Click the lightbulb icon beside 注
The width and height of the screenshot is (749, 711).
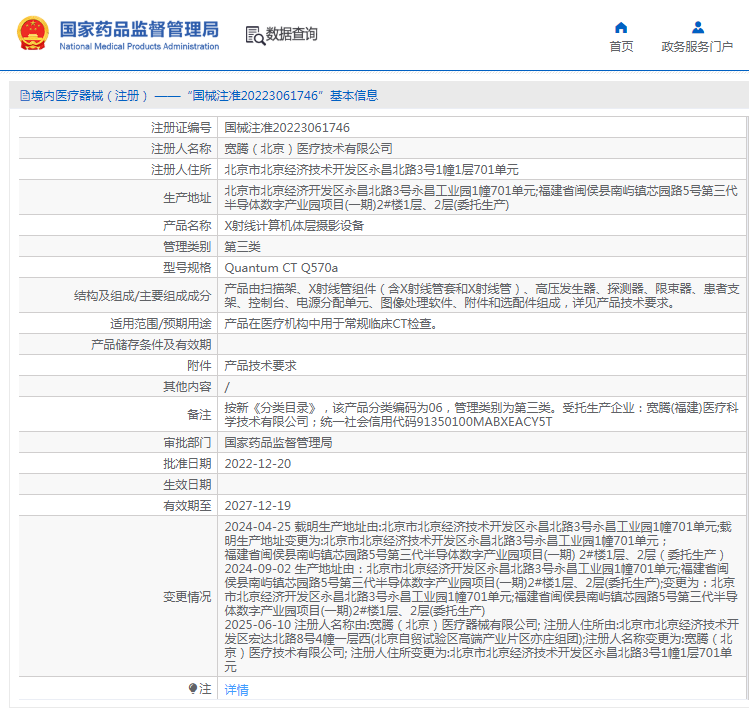tap(193, 689)
